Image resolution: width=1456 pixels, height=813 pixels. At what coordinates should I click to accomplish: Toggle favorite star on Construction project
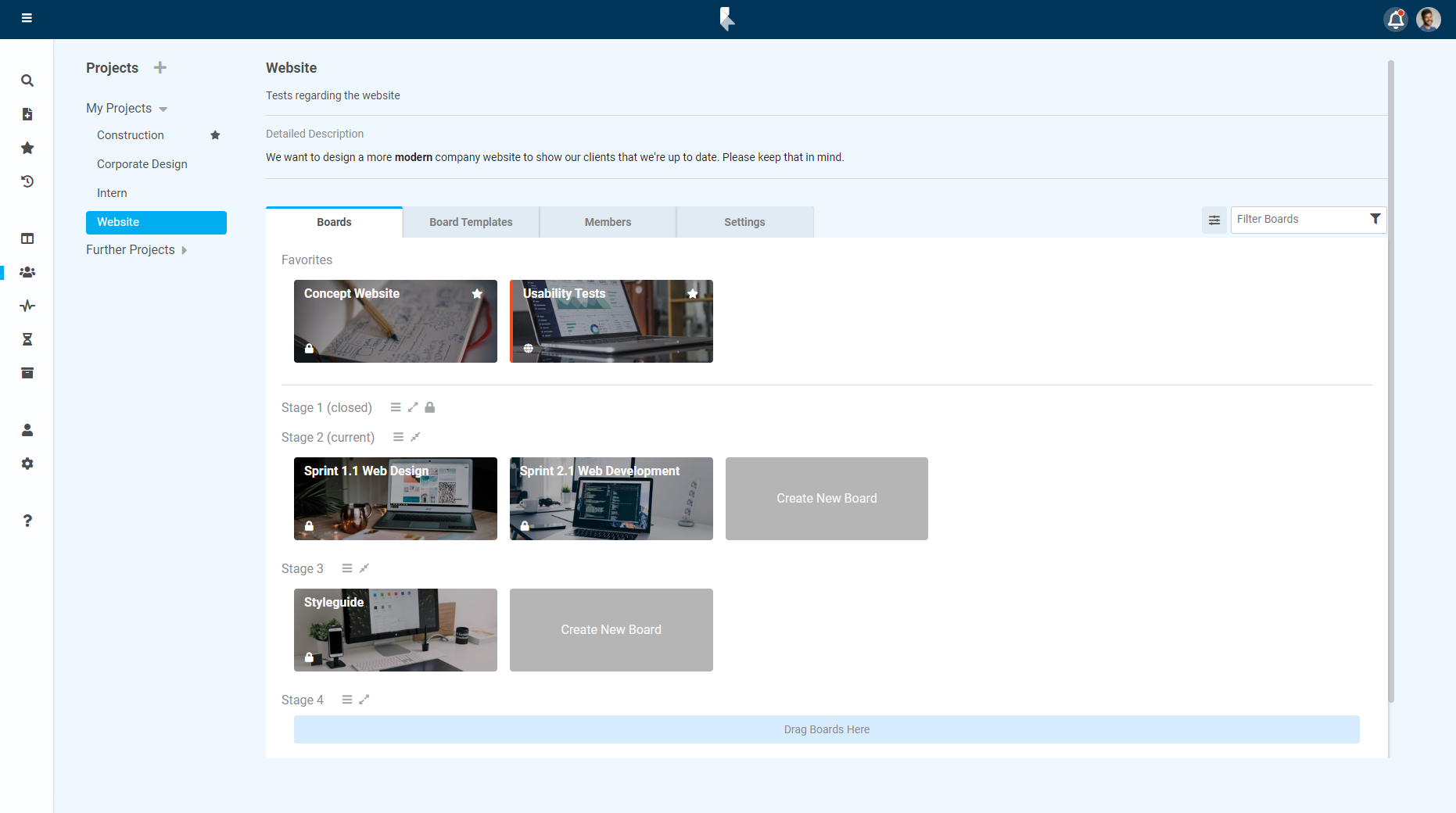tap(215, 135)
